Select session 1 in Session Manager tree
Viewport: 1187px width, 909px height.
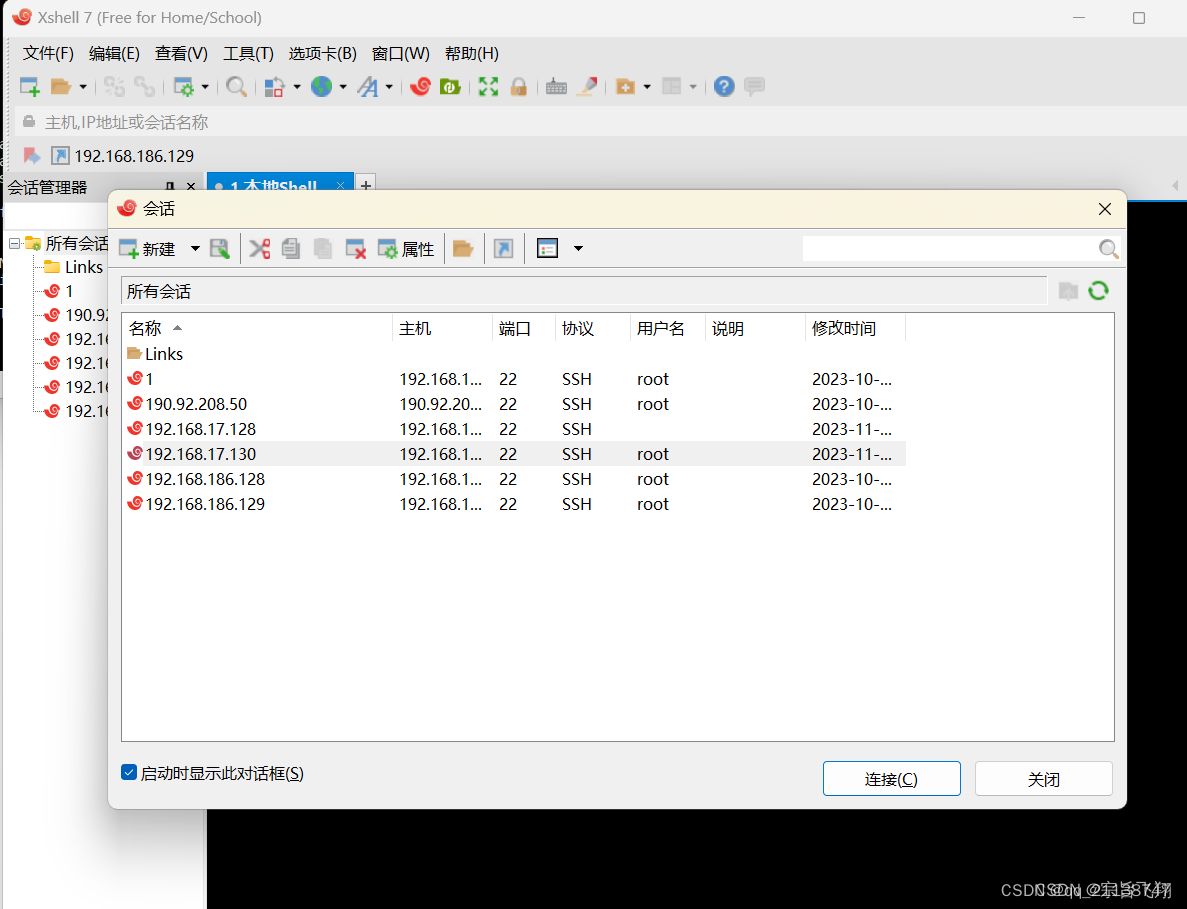(x=58, y=291)
